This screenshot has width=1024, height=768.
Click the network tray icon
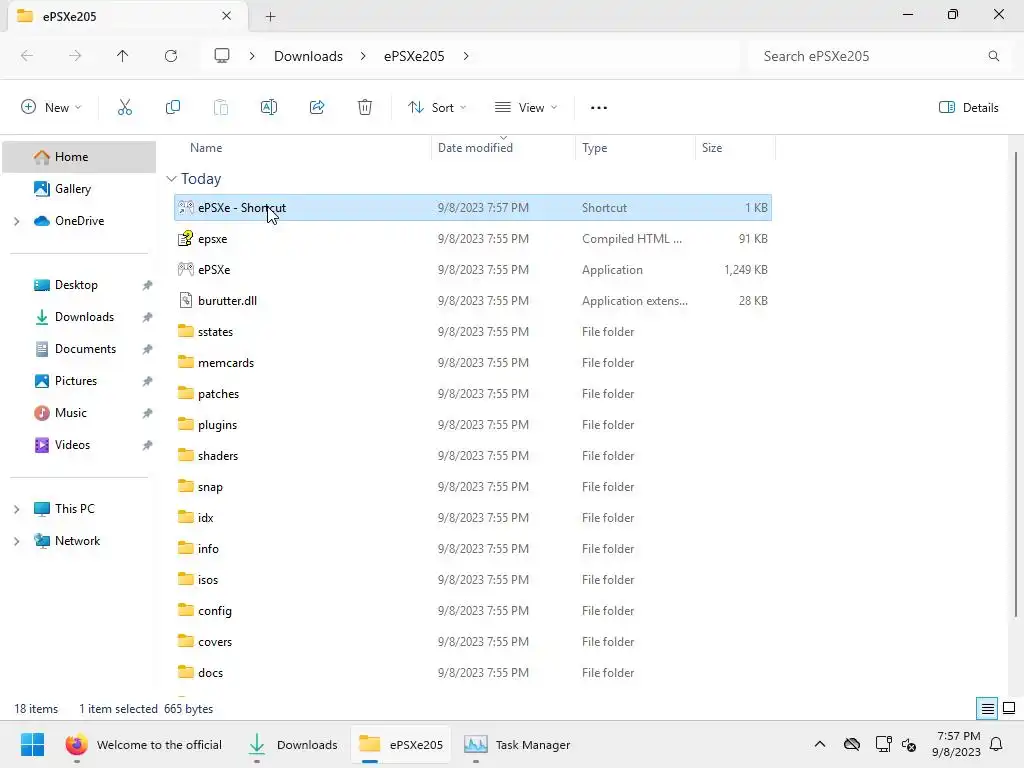click(x=883, y=744)
